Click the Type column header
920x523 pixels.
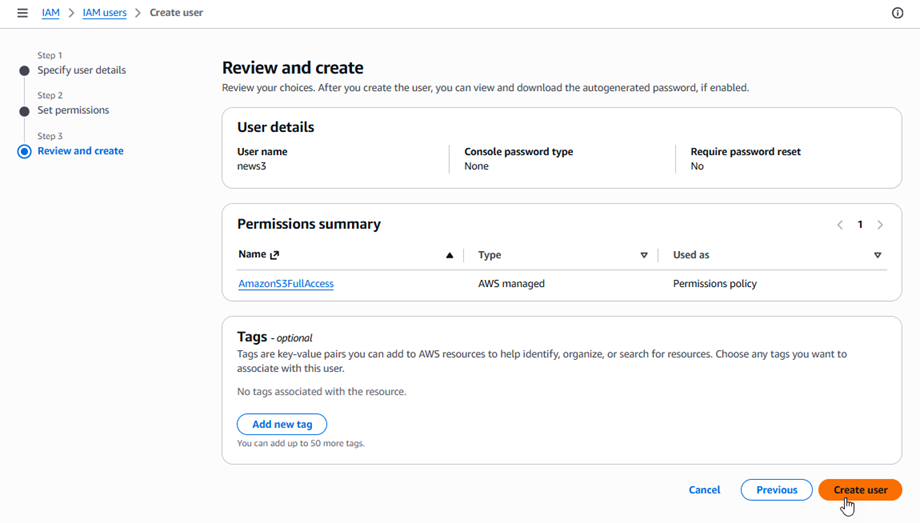tap(489, 255)
